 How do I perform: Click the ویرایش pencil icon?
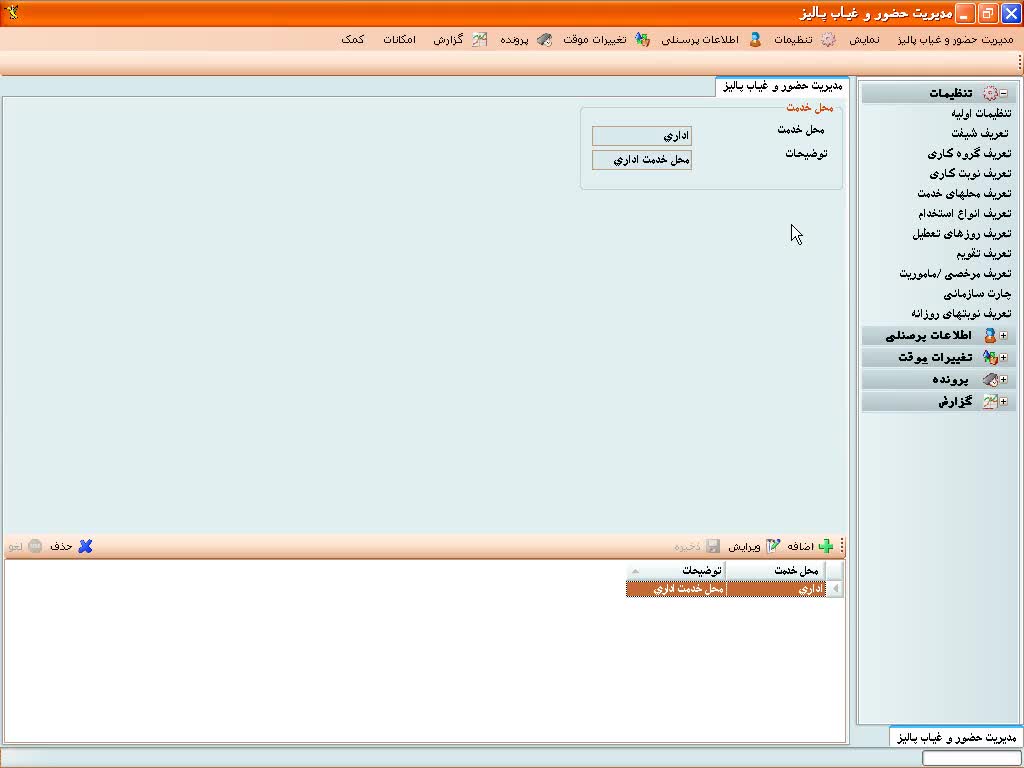point(773,546)
